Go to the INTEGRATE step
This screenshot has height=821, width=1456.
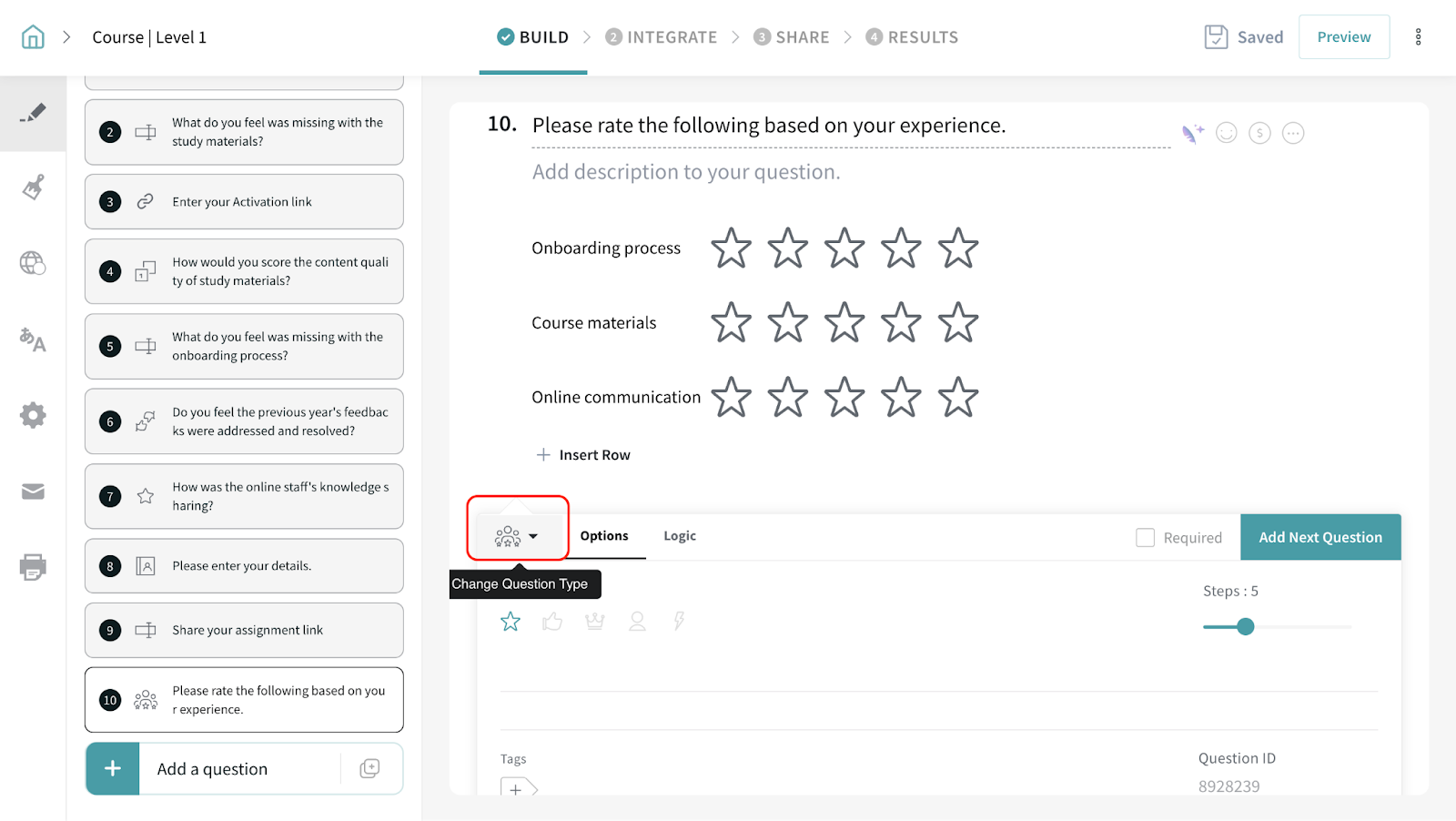pos(662,37)
